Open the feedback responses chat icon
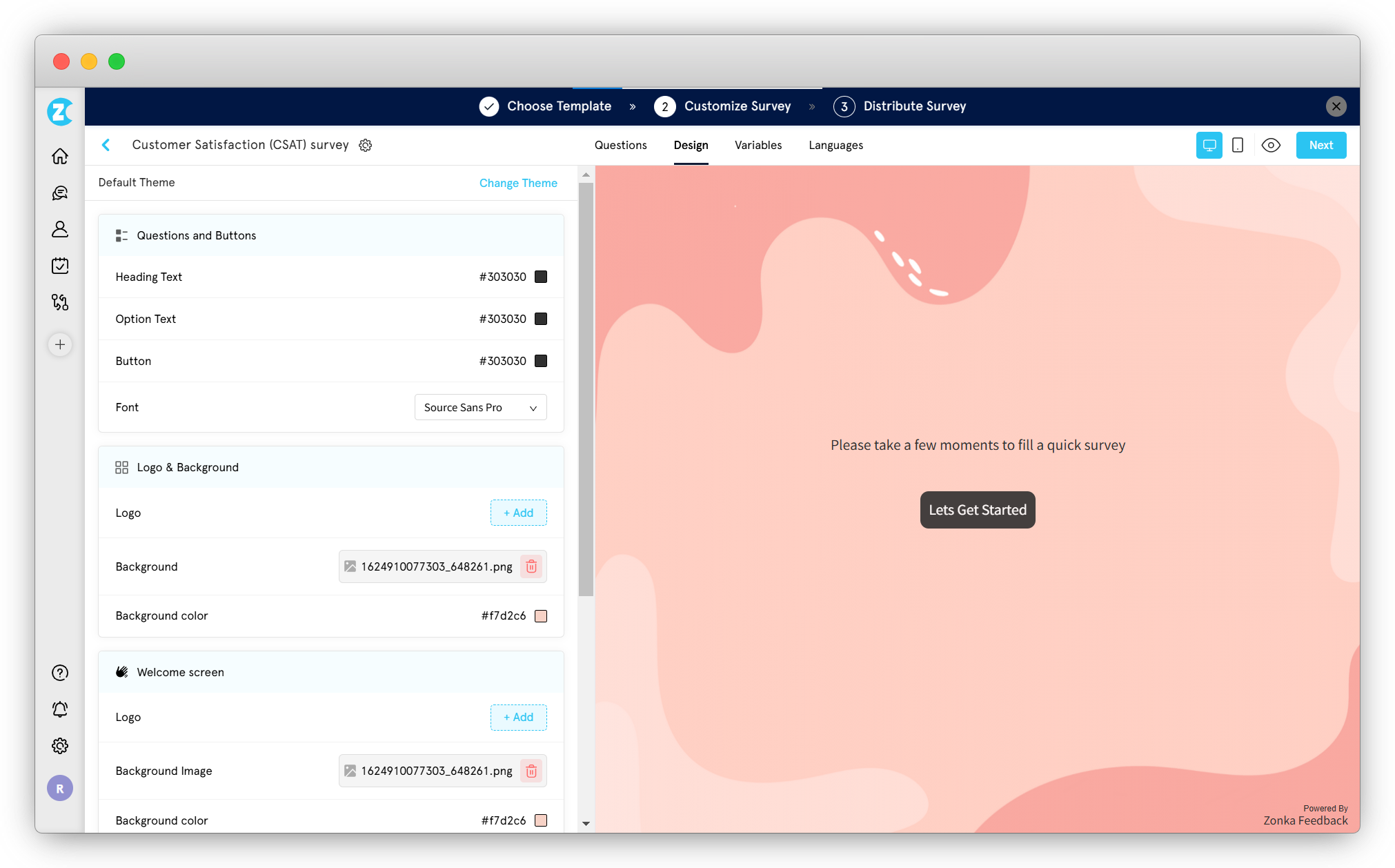The image size is (1395, 868). click(60, 193)
